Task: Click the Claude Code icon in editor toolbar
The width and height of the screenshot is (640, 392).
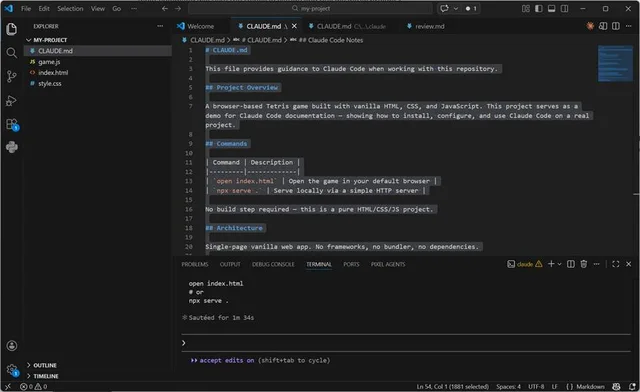Action: (590, 26)
